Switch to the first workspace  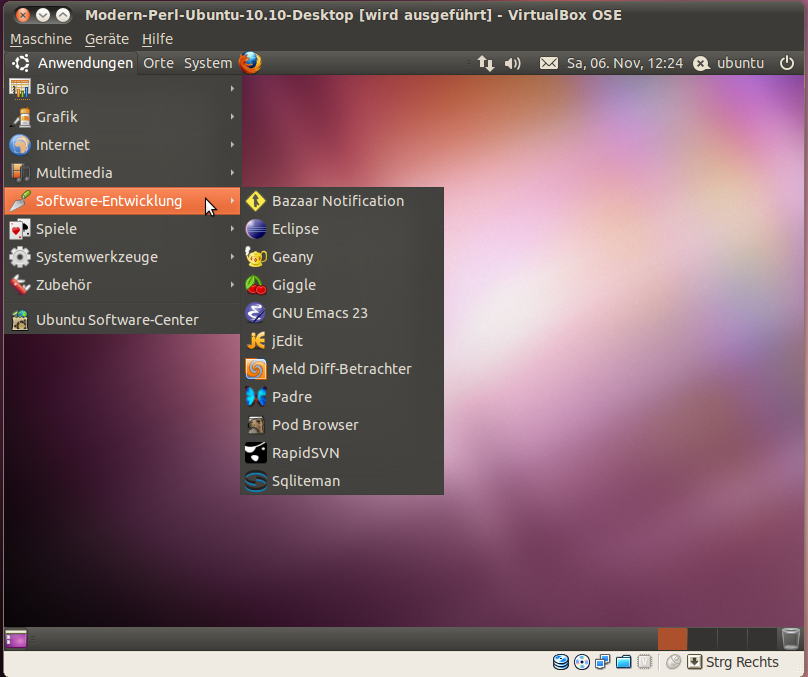[x=672, y=639]
